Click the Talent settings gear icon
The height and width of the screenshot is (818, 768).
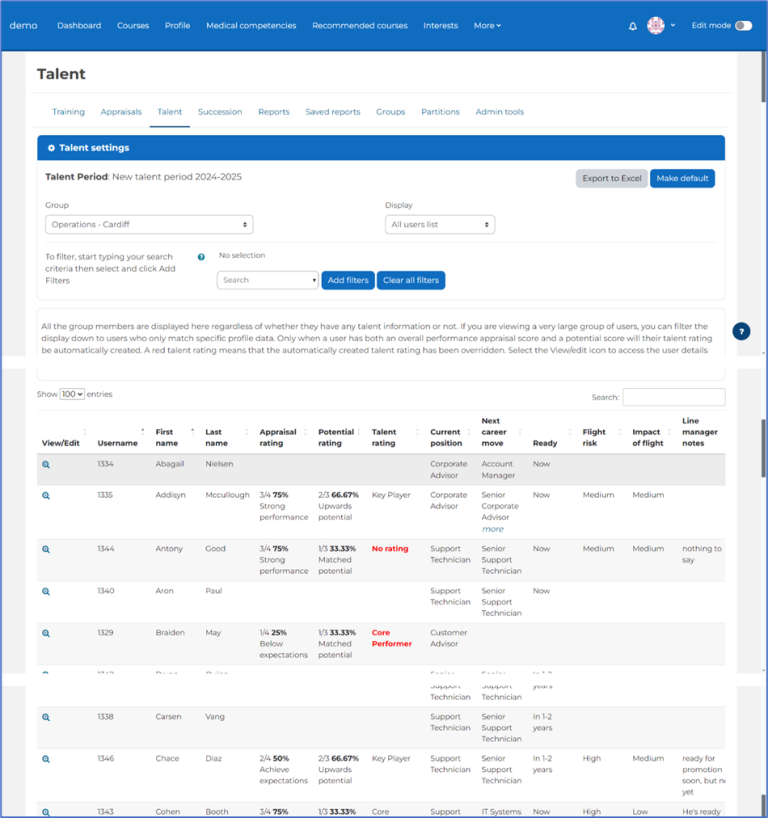point(51,148)
